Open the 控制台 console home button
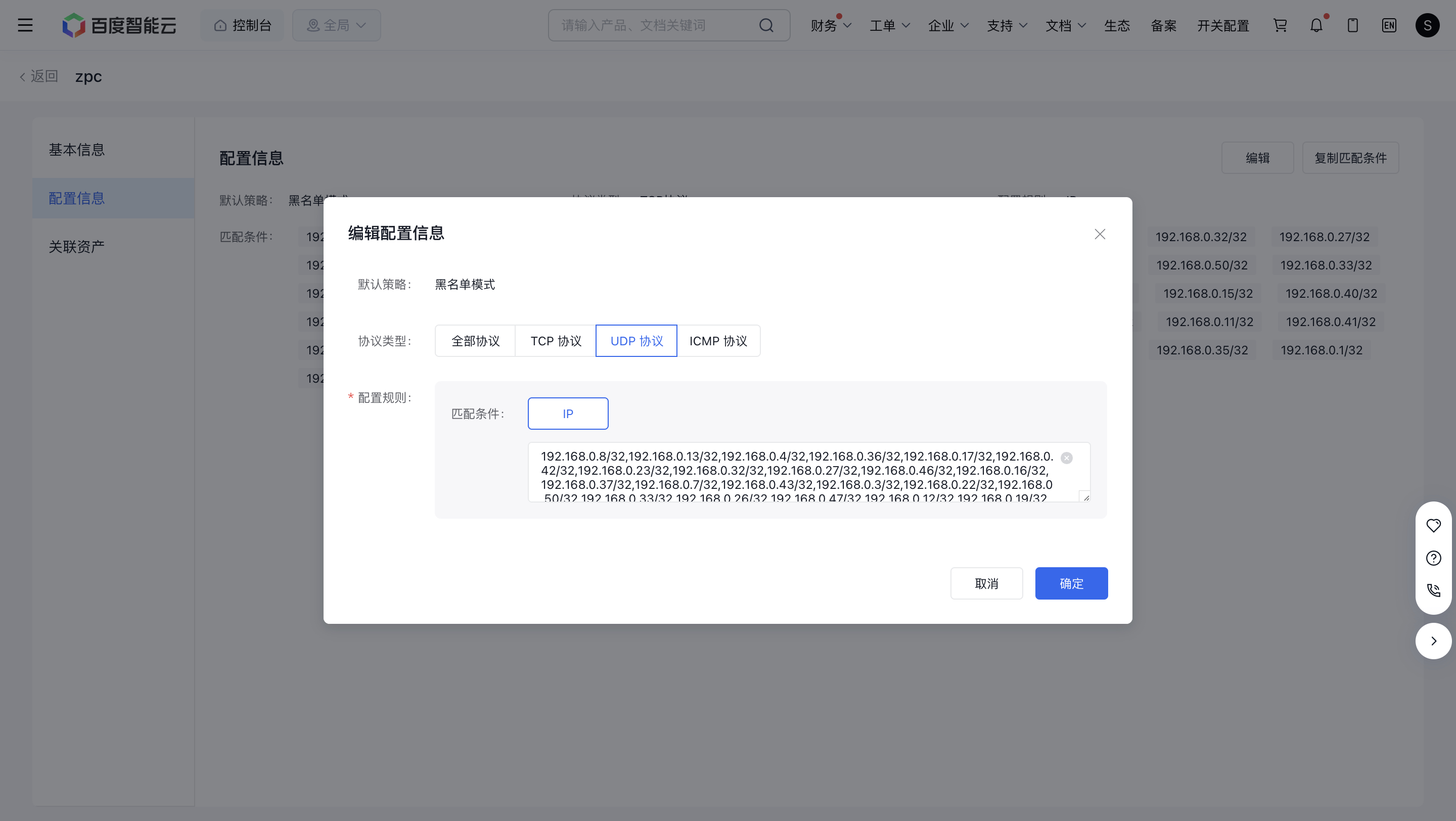This screenshot has width=1456, height=821. [x=243, y=25]
